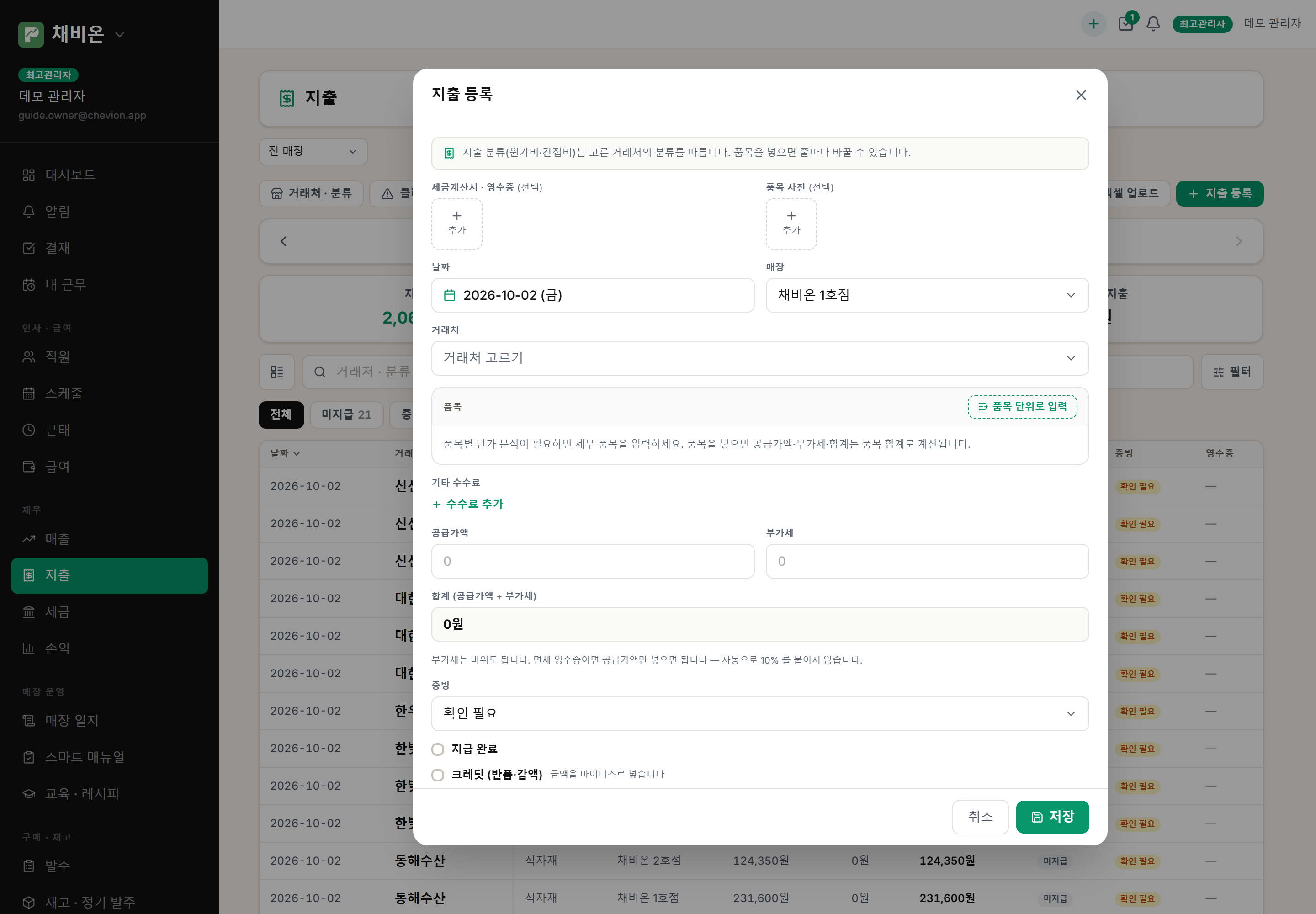
Task: Open 매출 in sidebar
Action: coord(109,538)
